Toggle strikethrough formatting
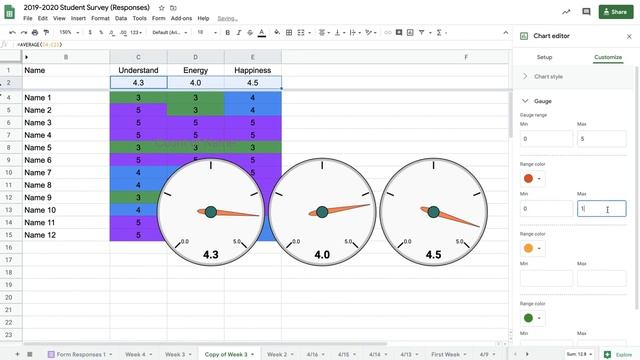Image resolution: width=640 pixels, height=360 pixels. [x=250, y=32]
